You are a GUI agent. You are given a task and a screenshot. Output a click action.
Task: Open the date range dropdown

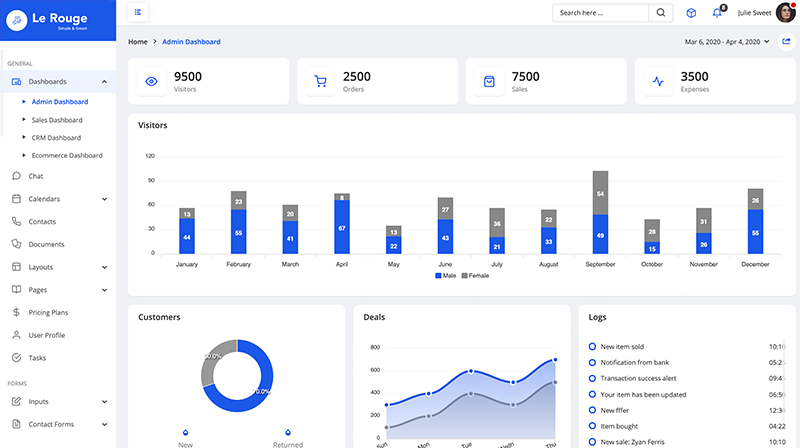728,42
